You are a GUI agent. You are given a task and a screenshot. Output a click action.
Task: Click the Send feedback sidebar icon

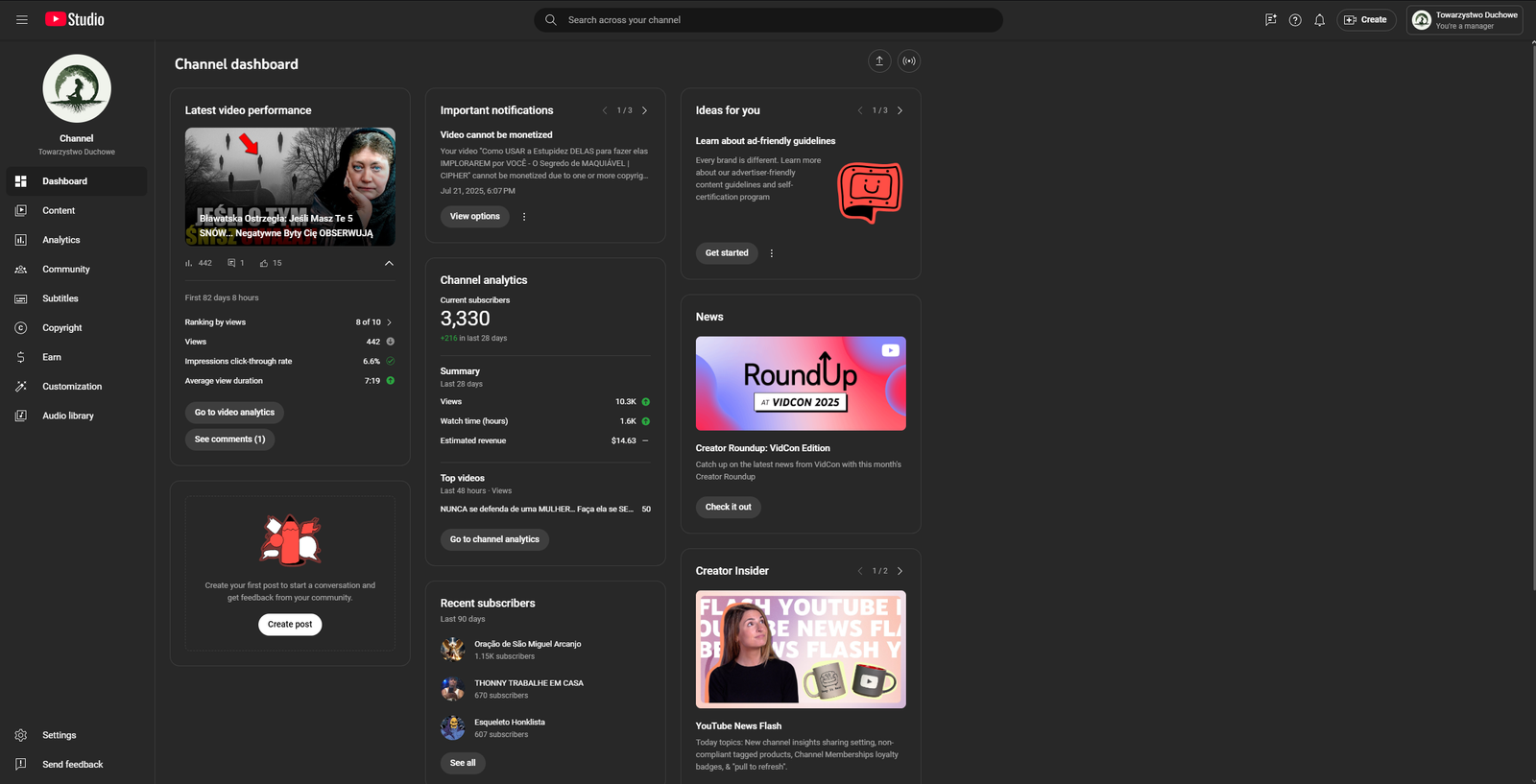[x=21, y=765]
